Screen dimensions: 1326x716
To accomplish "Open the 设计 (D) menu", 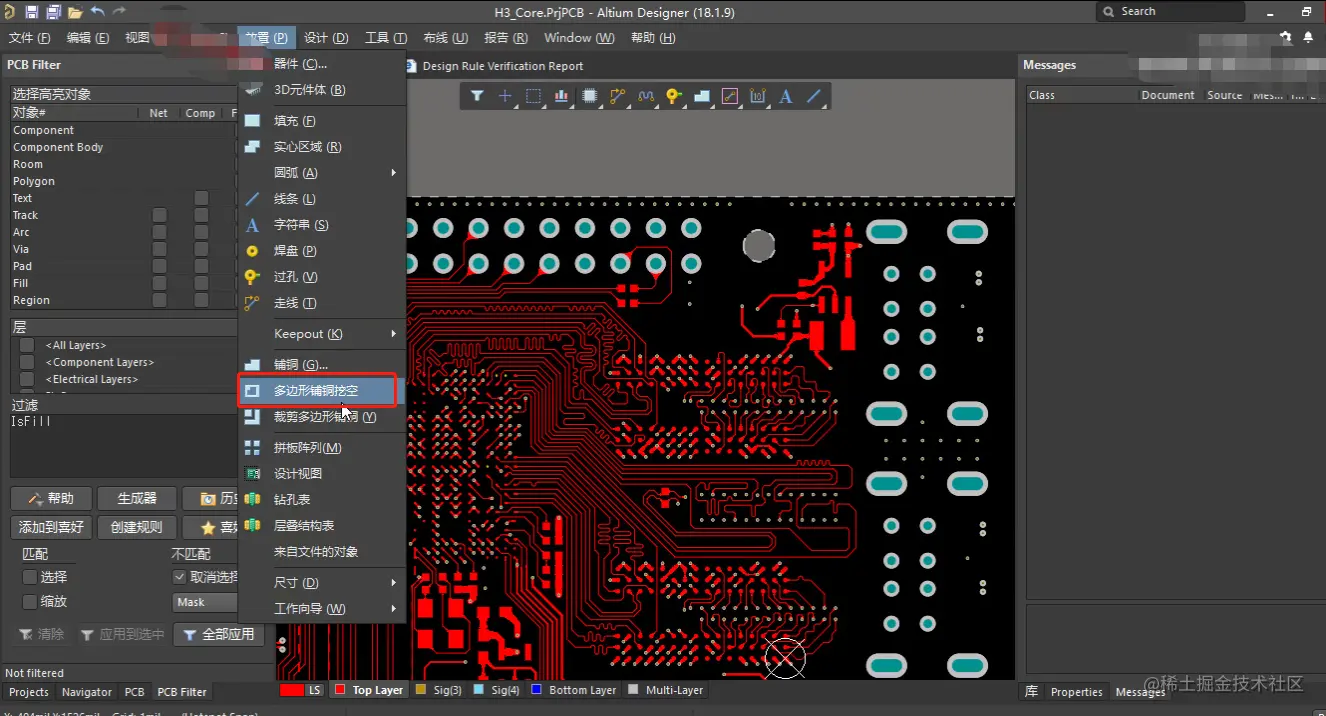I will click(326, 38).
